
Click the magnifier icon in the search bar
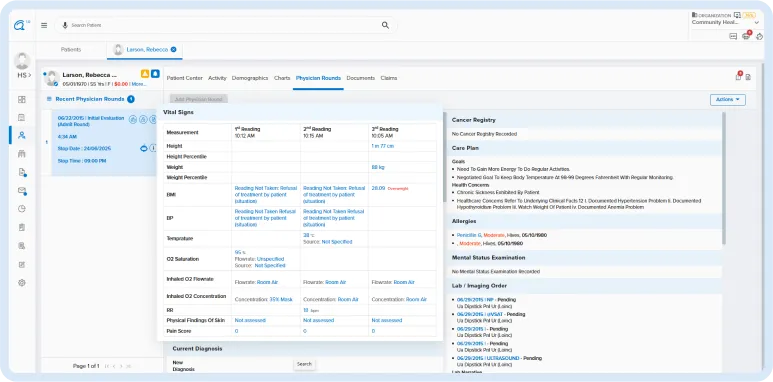(385, 25)
